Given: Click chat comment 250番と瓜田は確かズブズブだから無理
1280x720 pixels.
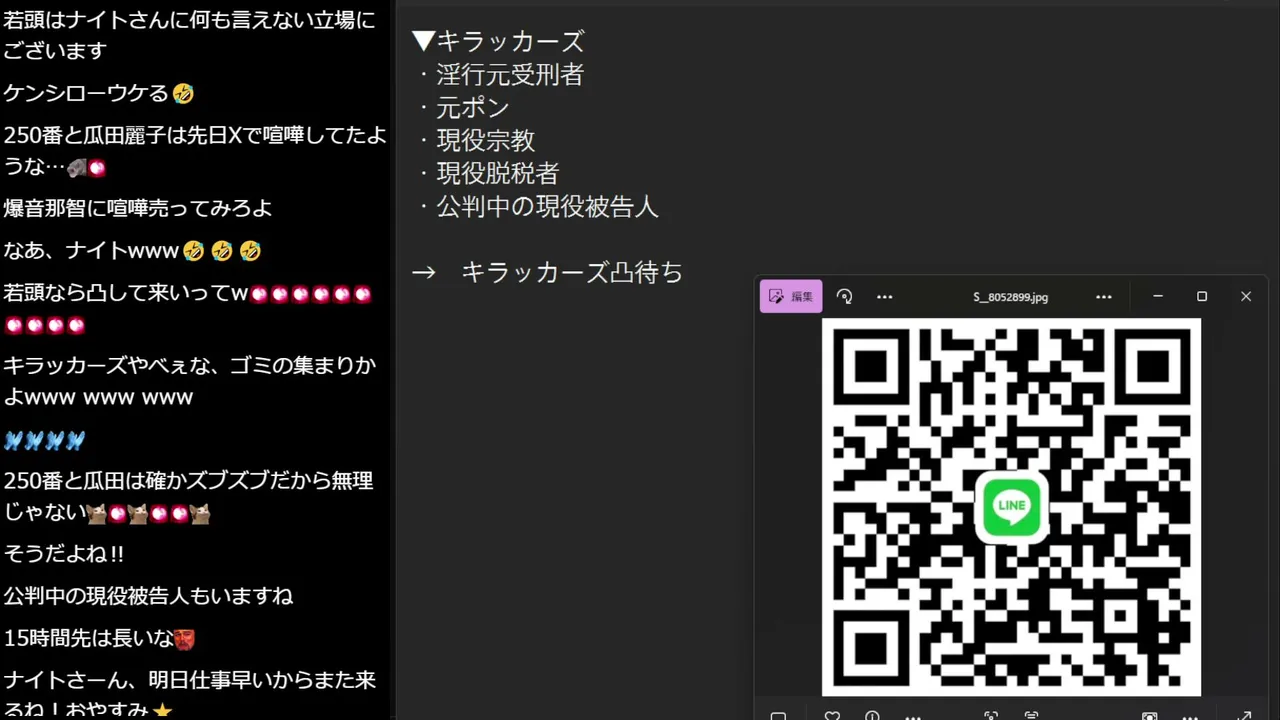Looking at the screenshot, I should click(188, 497).
